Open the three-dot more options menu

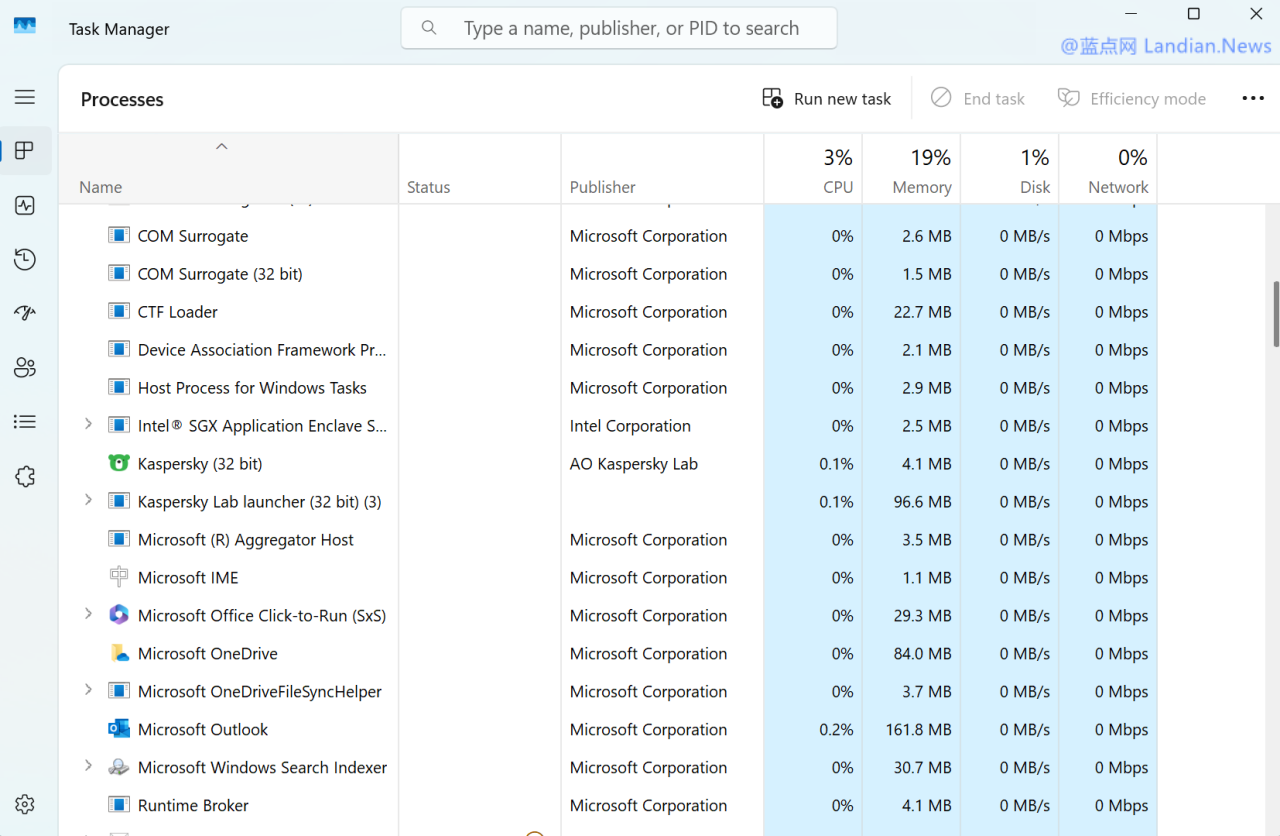point(1253,98)
